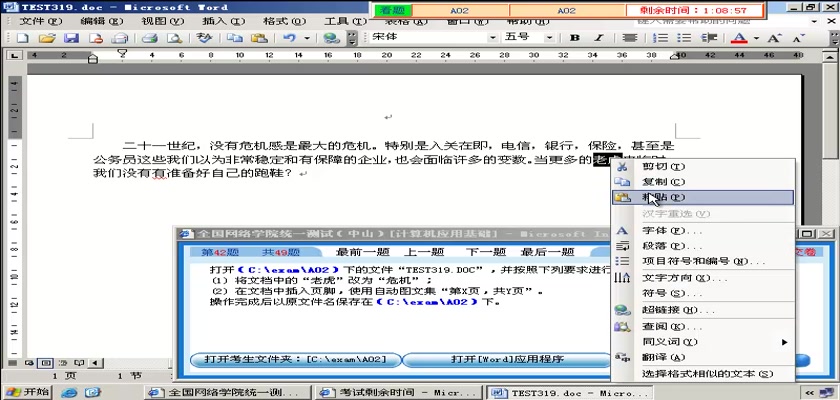
Task: Go to 上一题 in exam window
Action: (424, 252)
